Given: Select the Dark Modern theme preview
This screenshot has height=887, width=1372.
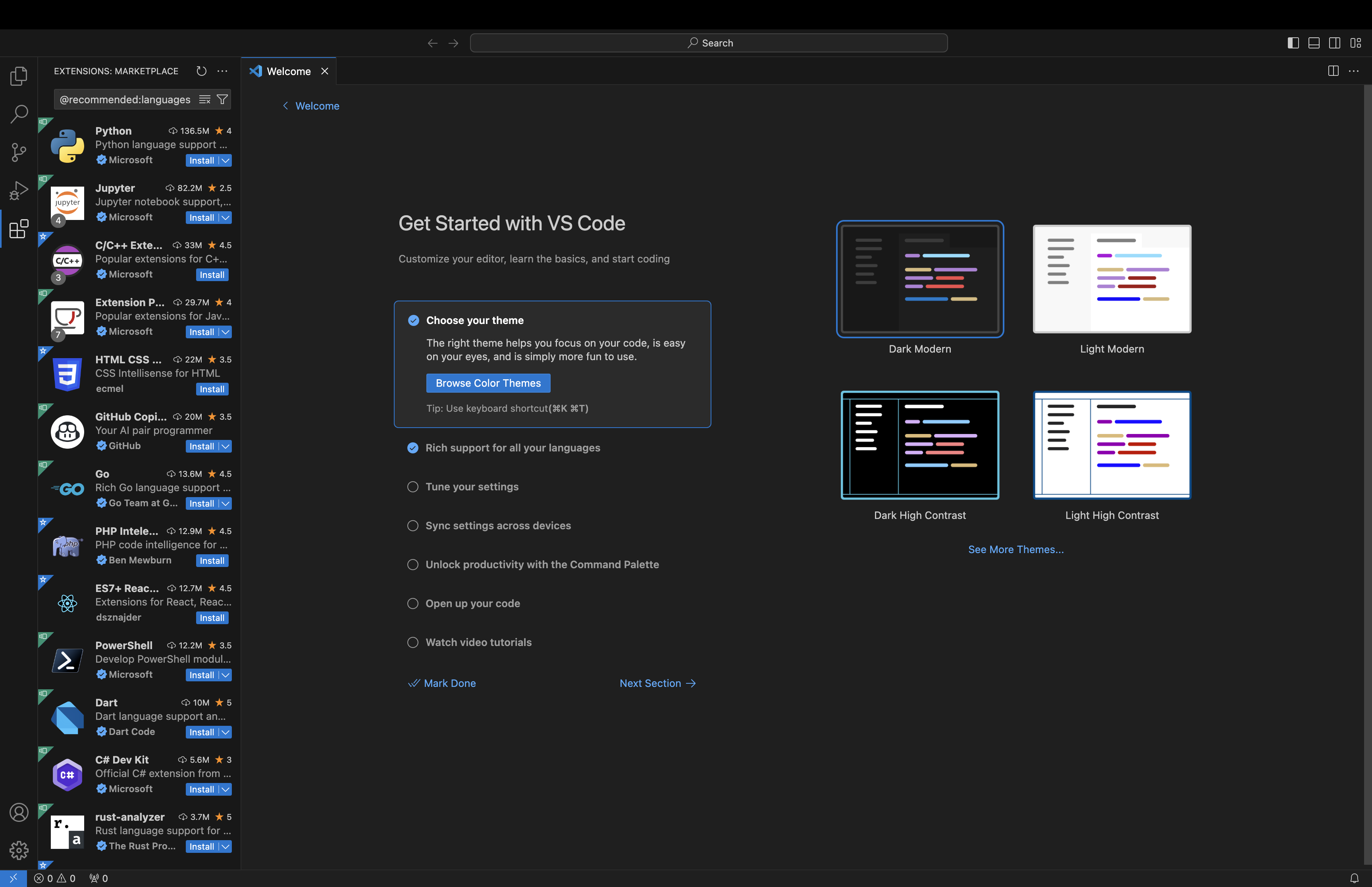Looking at the screenshot, I should (920, 280).
